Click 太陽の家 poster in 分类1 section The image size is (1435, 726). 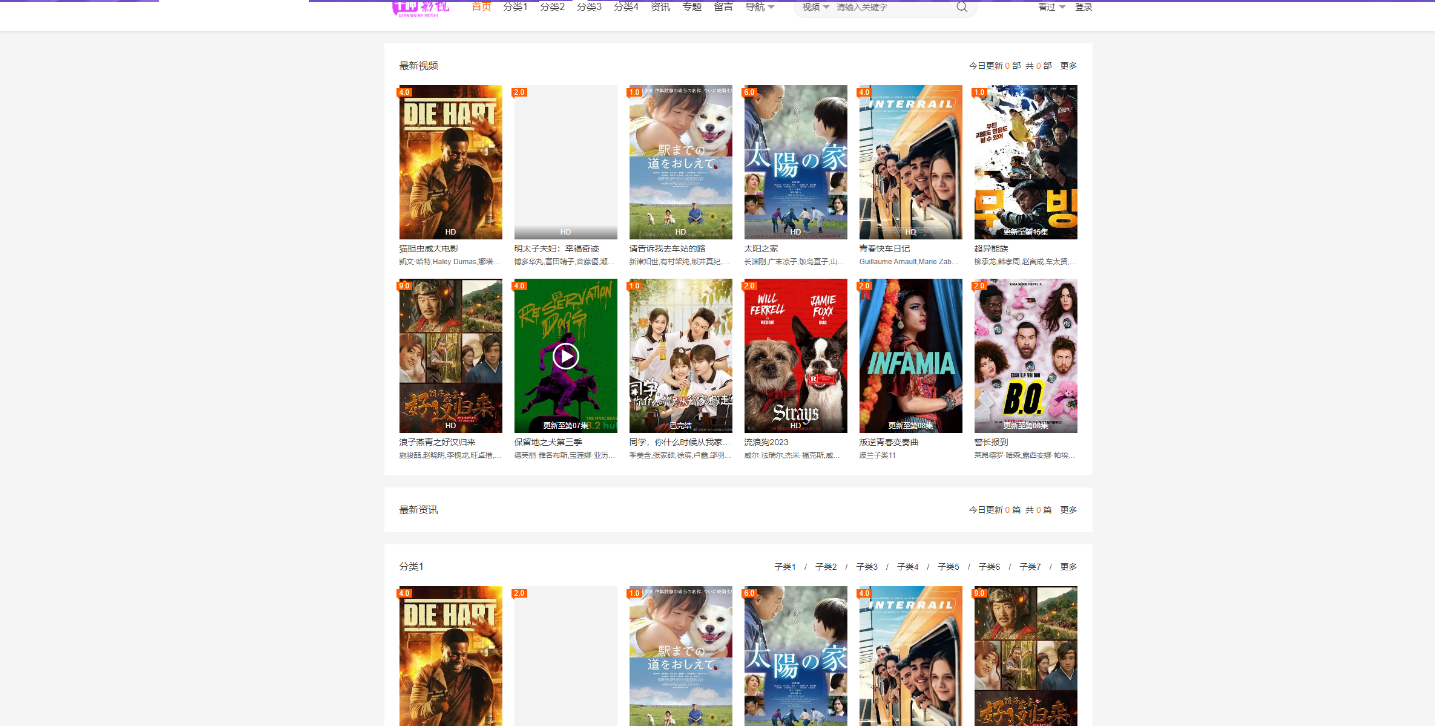coord(796,656)
